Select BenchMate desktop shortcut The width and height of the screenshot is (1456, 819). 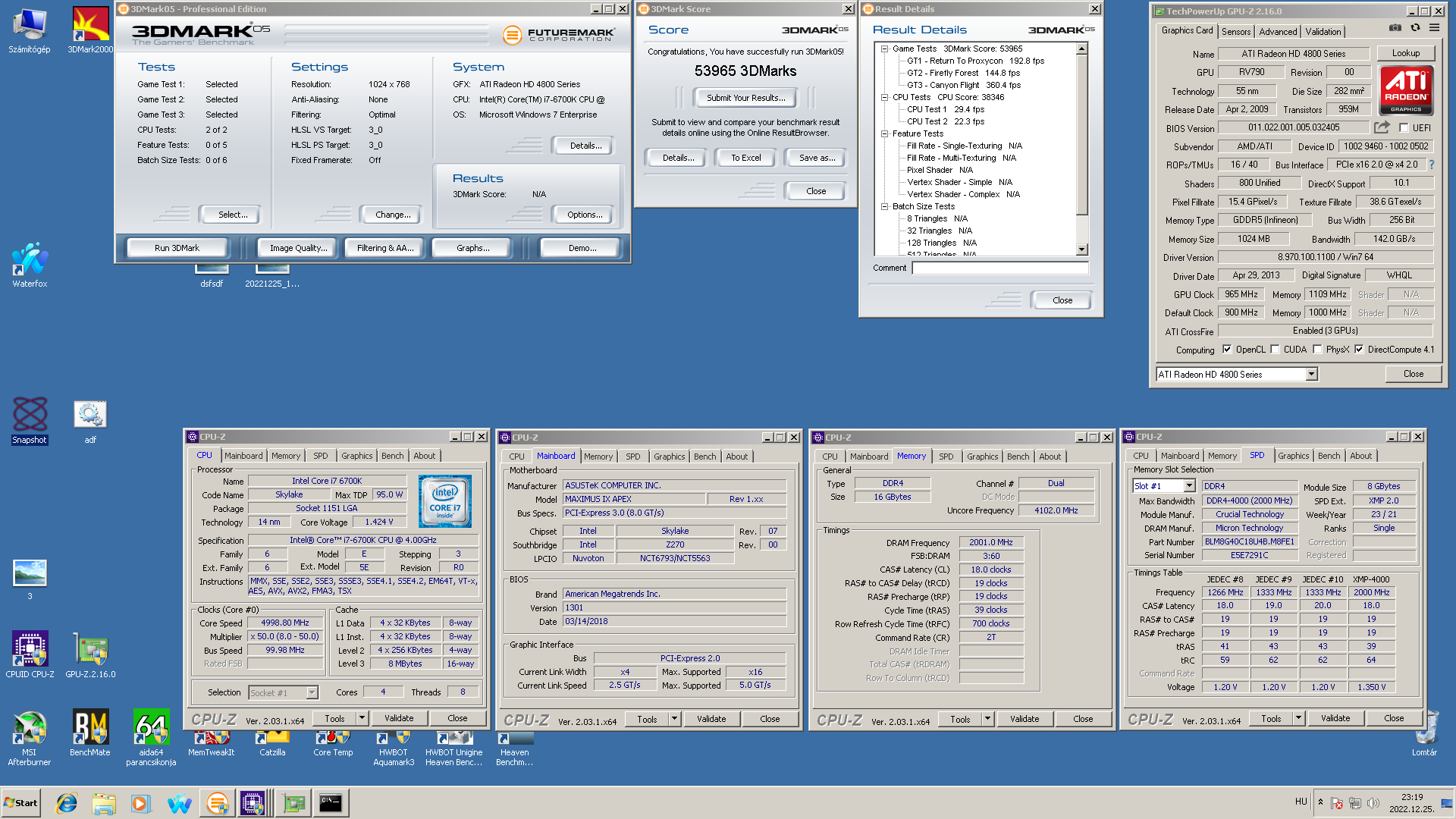pos(90,733)
